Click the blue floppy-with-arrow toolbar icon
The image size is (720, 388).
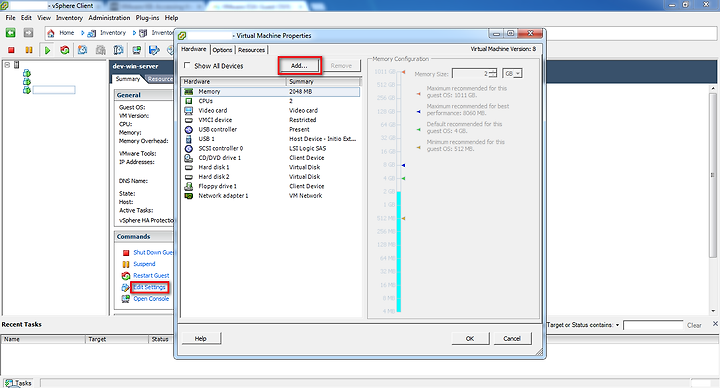coord(154,50)
